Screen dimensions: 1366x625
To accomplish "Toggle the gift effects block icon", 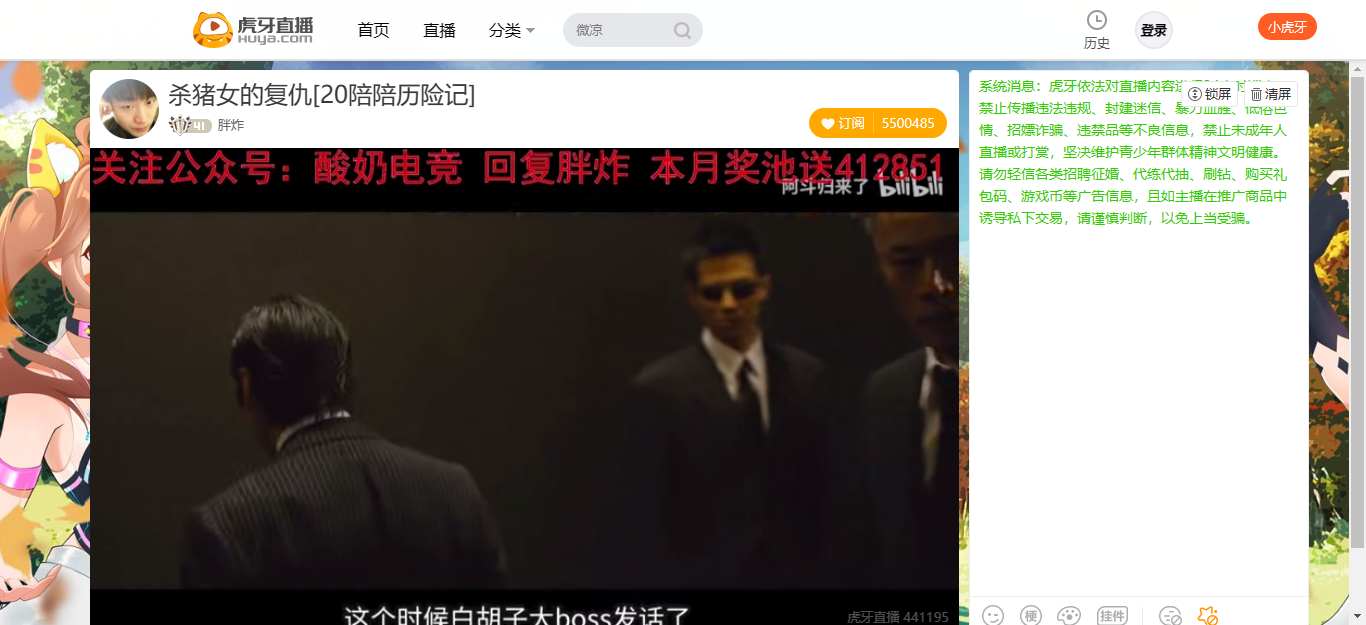I will [1207, 615].
